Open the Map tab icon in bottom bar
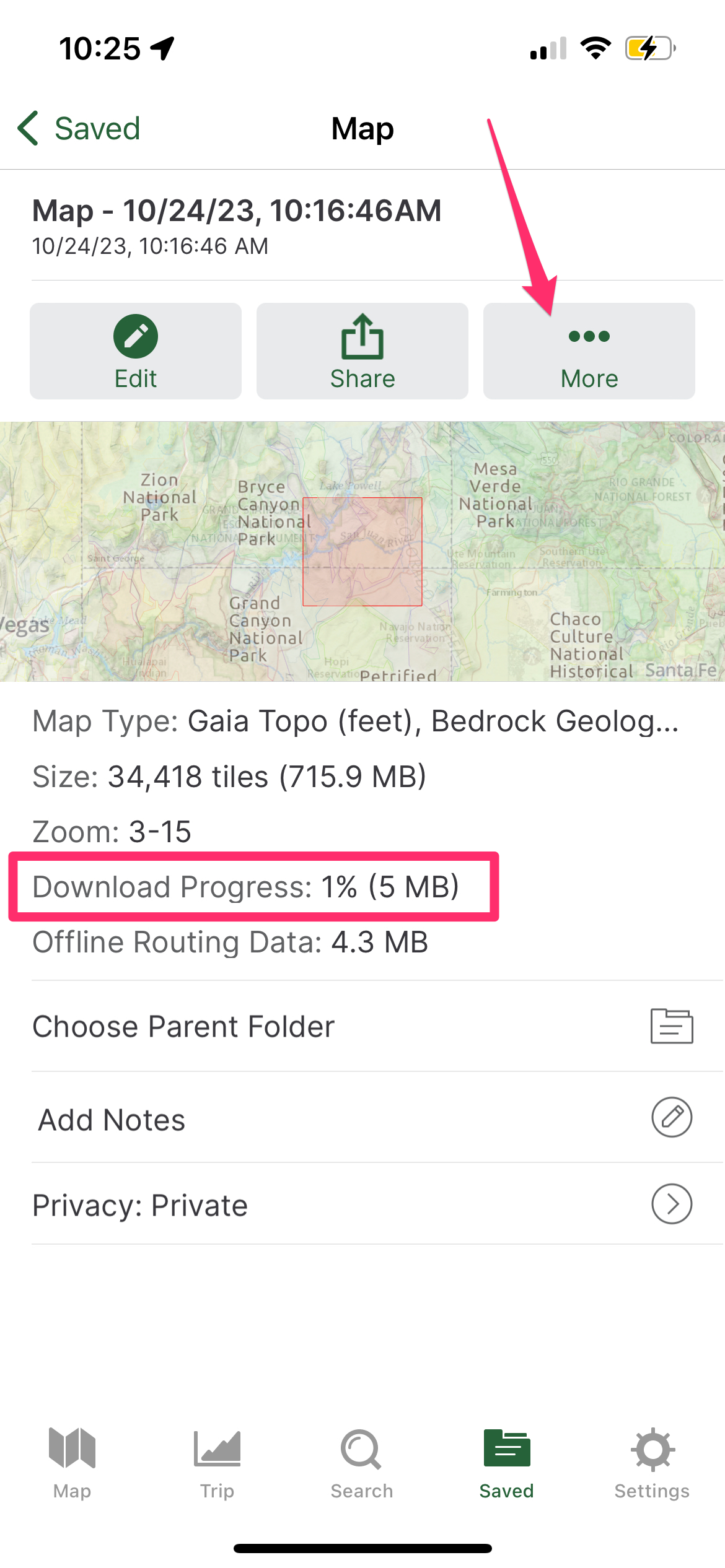Image resolution: width=725 pixels, height=1568 pixels. point(72,1448)
